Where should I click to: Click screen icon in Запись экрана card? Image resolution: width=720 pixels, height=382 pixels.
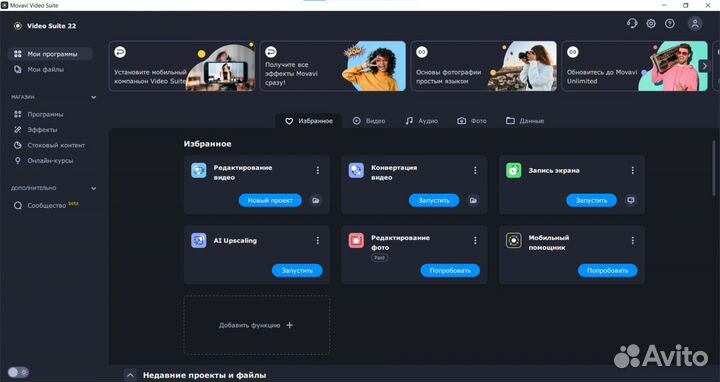[631, 200]
